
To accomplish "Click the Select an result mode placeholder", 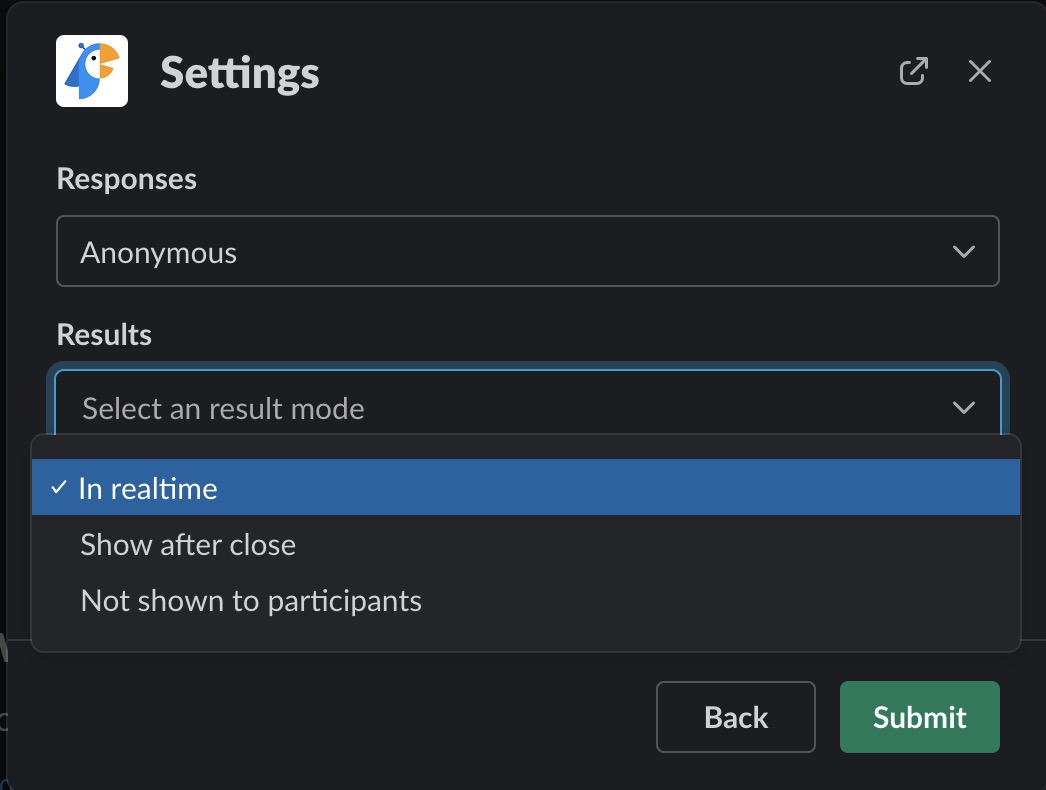I will tap(223, 409).
